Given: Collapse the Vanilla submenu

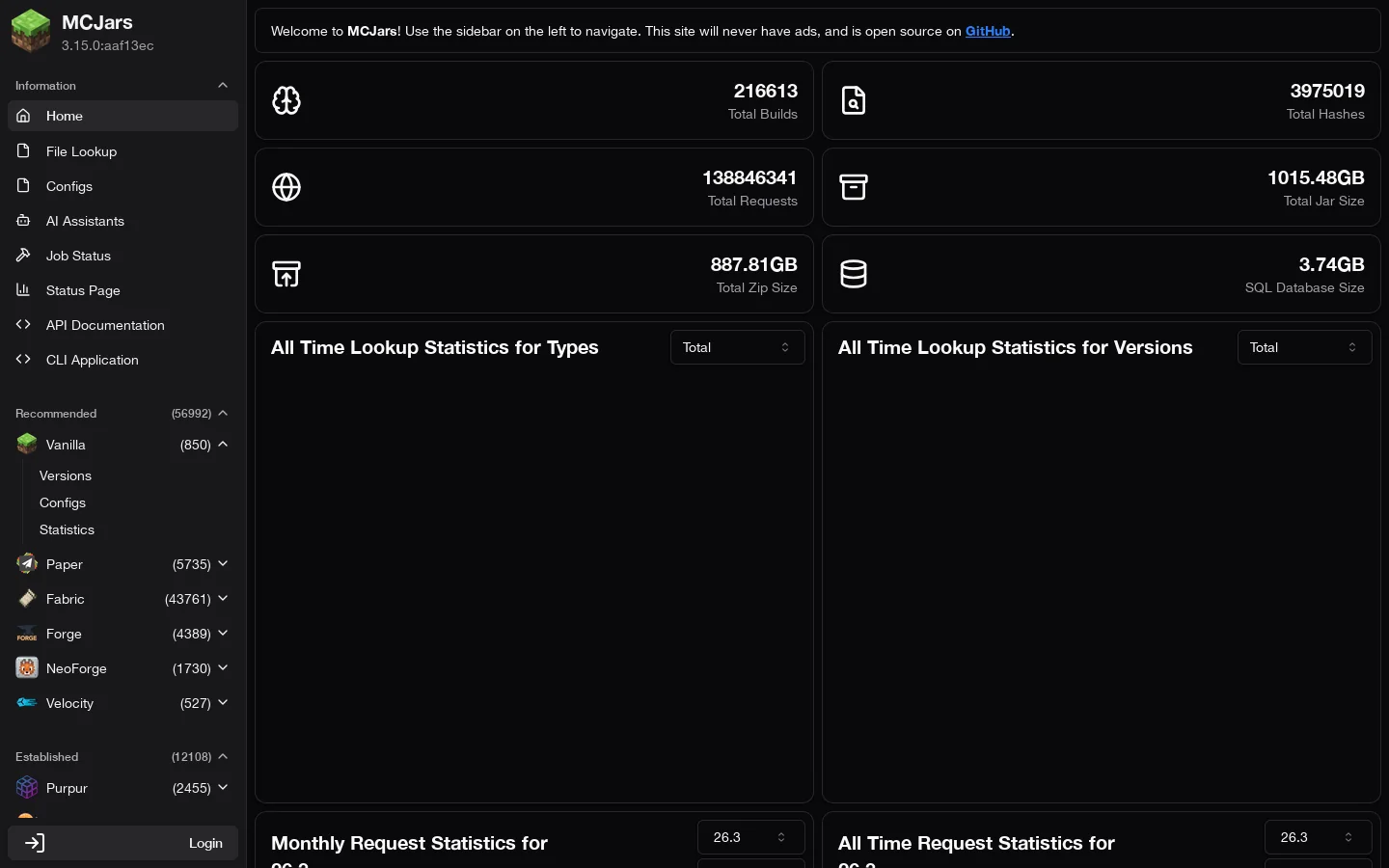Looking at the screenshot, I should 223,445.
